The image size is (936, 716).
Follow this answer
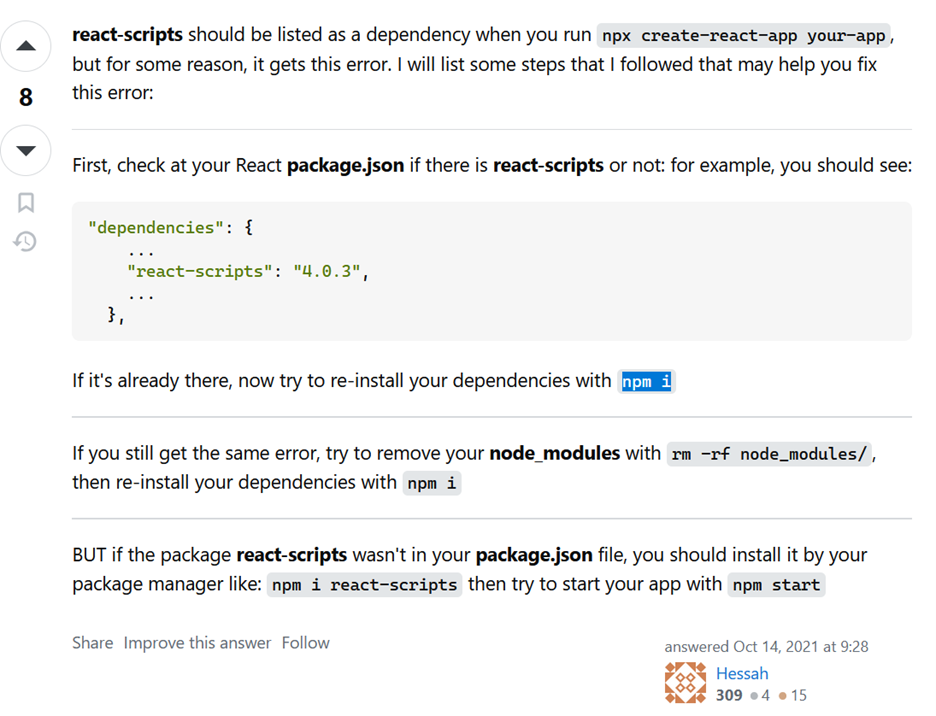point(306,643)
